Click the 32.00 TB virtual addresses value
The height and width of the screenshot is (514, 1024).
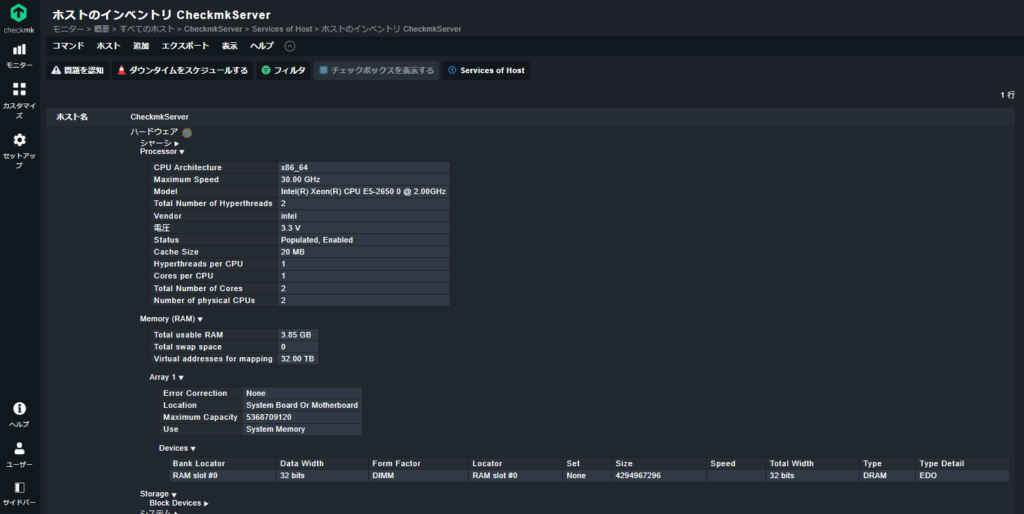pyautogui.click(x=297, y=359)
